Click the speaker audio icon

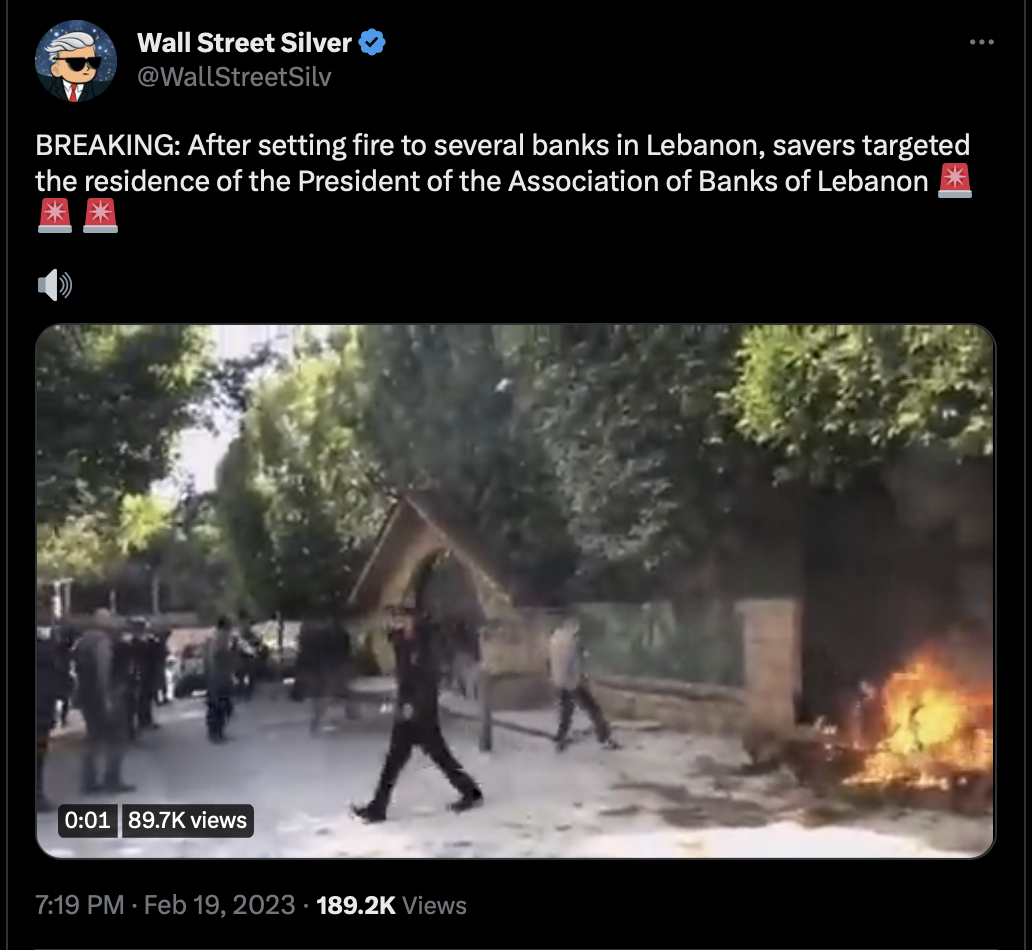pos(55,285)
